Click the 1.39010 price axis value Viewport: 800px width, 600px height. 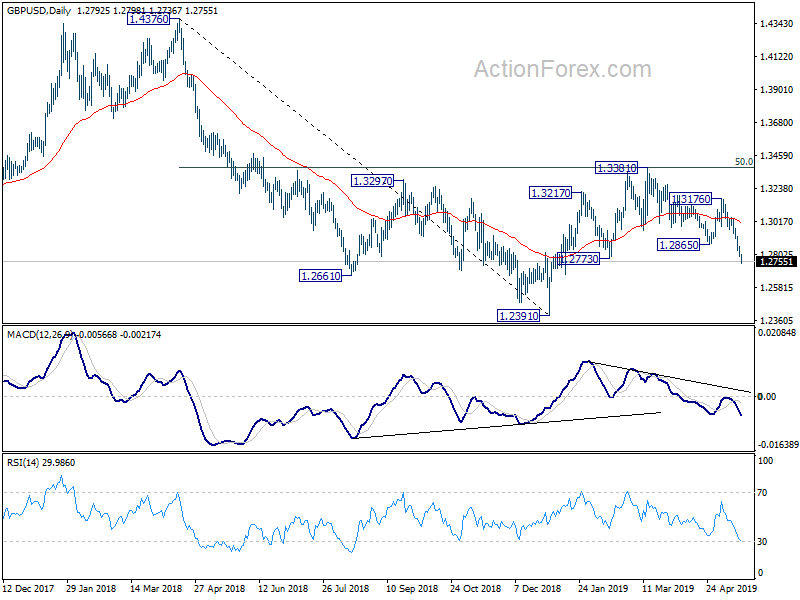(777, 89)
